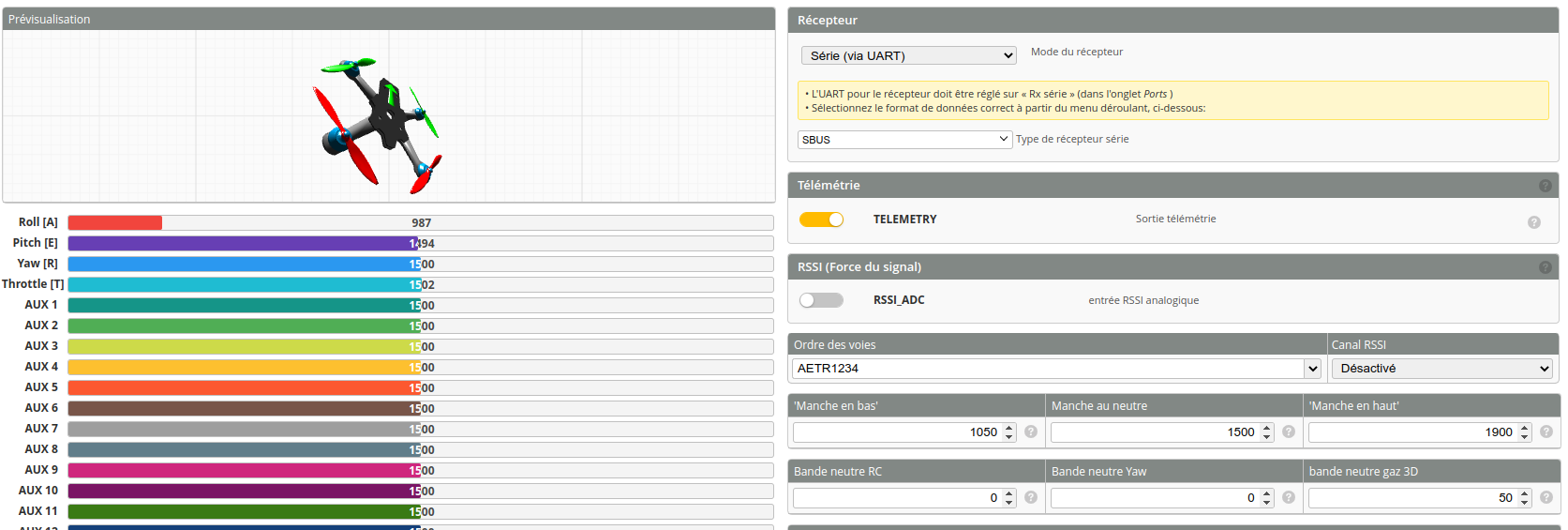Viewport: 1568px width, 530px height.
Task: Click help icon in Télémétrie header
Action: click(x=1545, y=186)
